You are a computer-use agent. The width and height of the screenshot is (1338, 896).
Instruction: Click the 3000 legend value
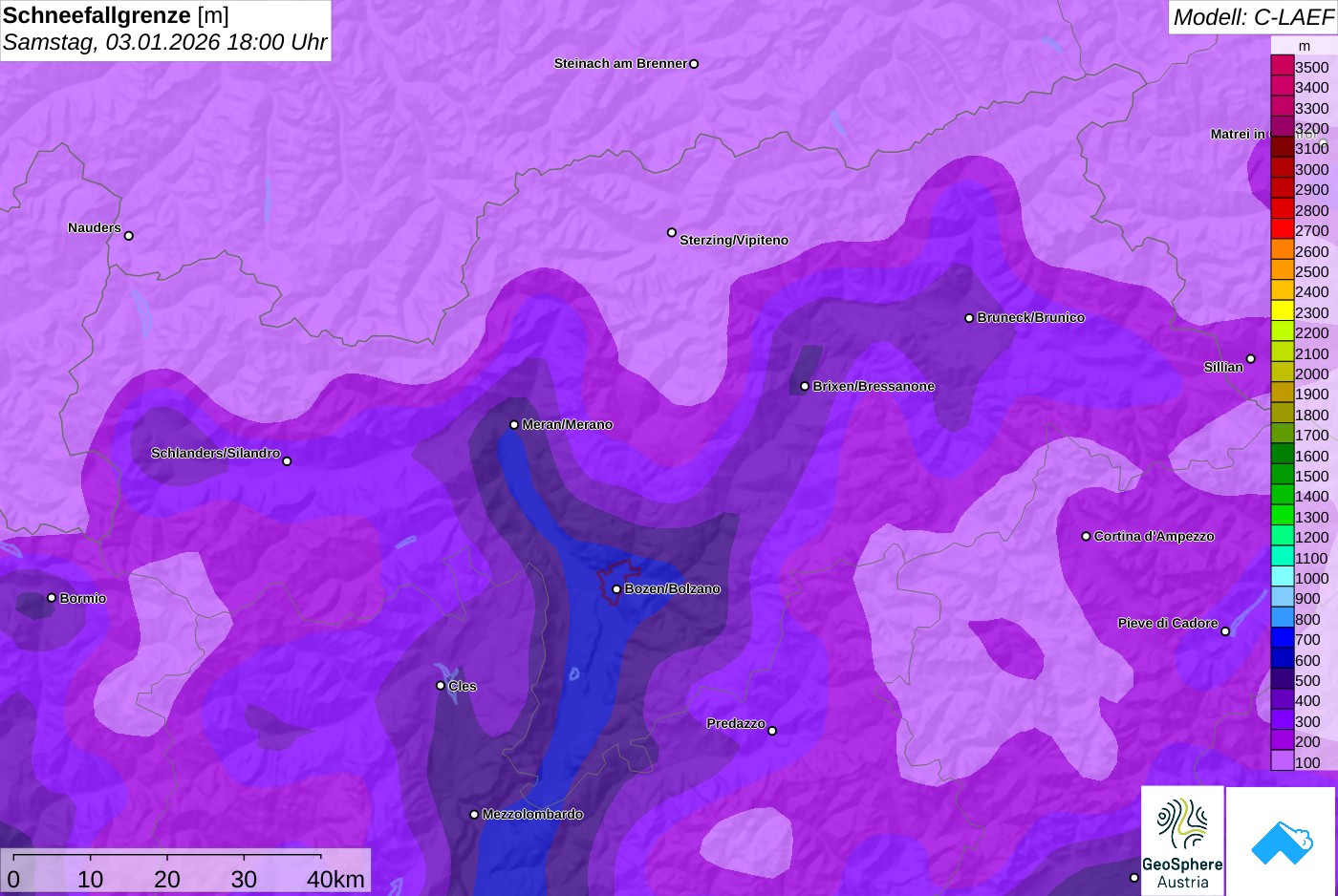[1311, 169]
